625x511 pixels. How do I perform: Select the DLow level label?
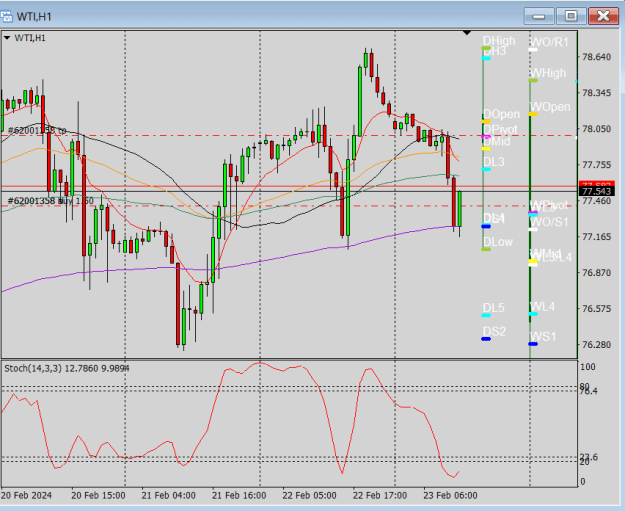coord(498,242)
